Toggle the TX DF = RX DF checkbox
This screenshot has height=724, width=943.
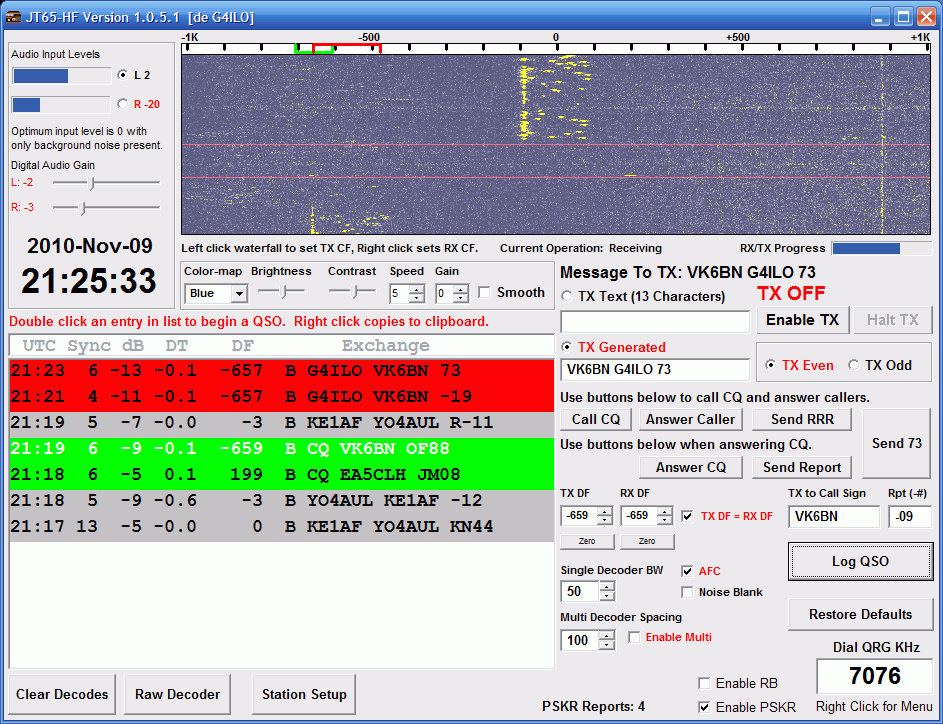[687, 516]
